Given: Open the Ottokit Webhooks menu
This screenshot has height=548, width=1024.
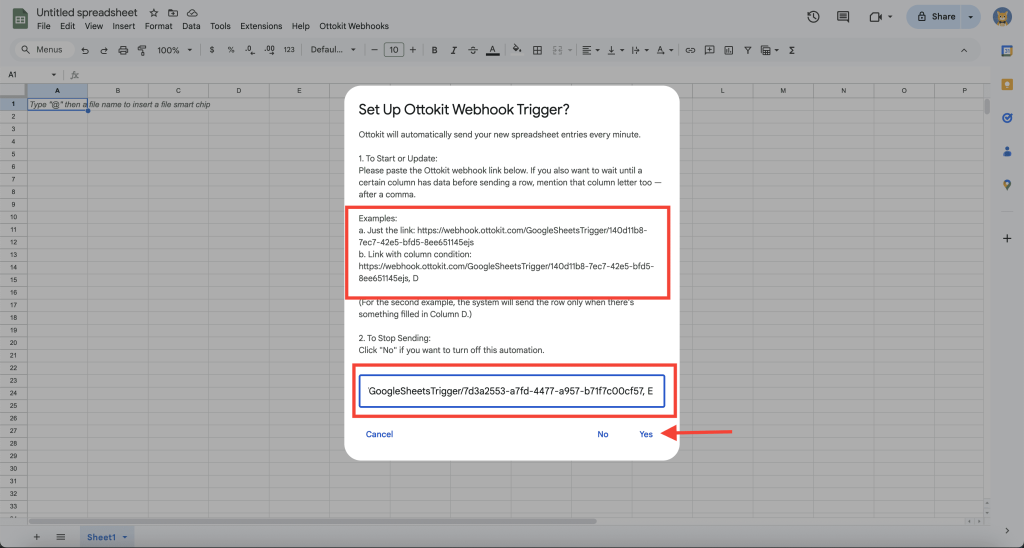Looking at the screenshot, I should [x=354, y=26].
